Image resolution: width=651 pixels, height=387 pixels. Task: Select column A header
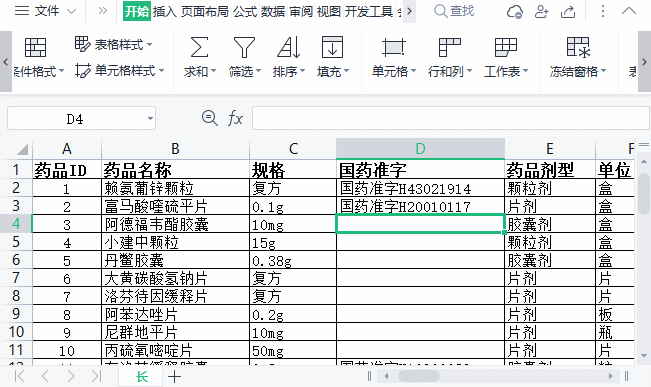[67, 149]
